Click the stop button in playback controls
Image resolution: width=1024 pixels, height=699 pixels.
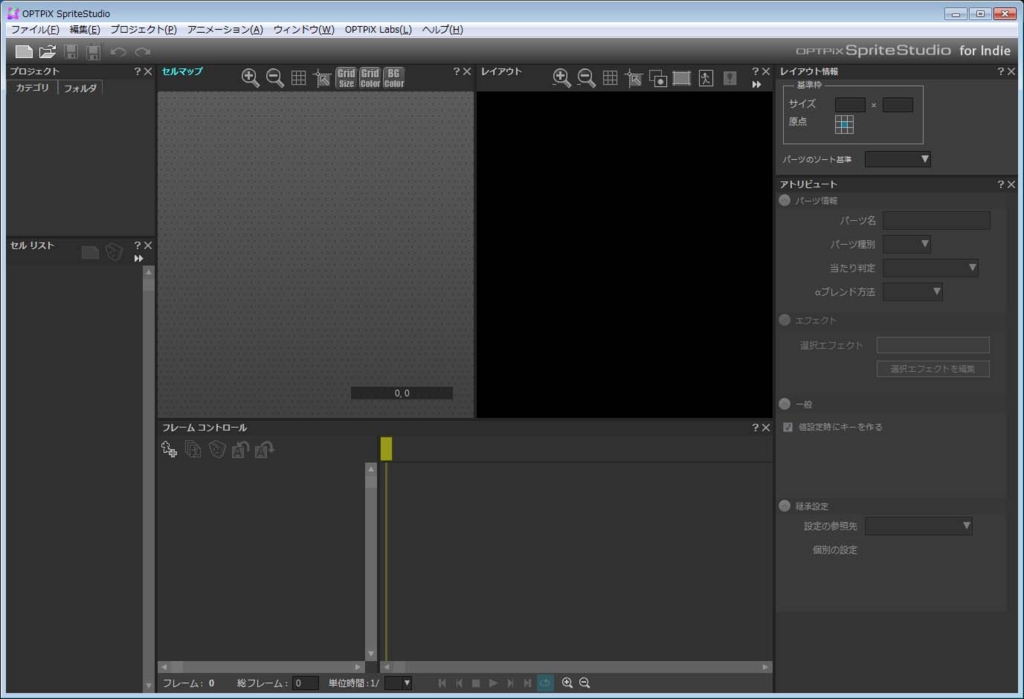pyautogui.click(x=476, y=683)
